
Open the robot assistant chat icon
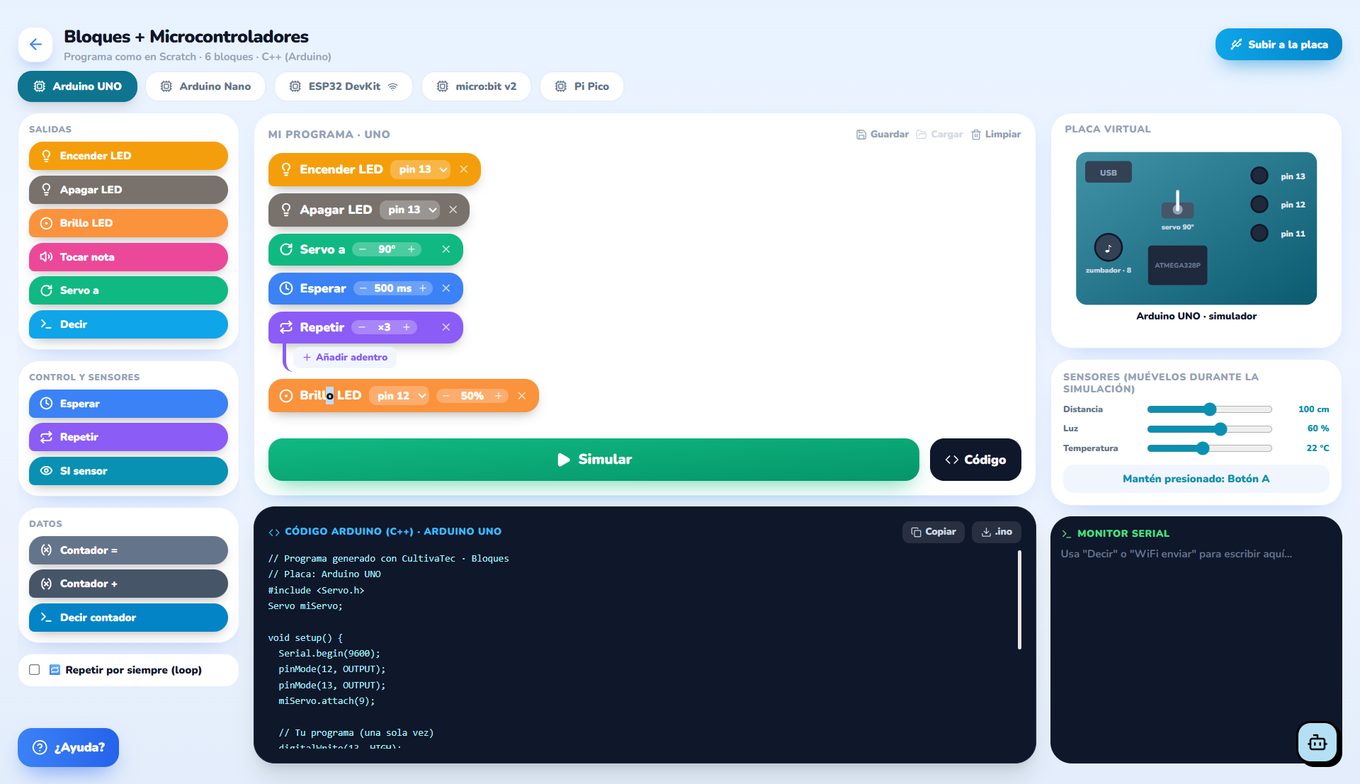tap(1317, 742)
